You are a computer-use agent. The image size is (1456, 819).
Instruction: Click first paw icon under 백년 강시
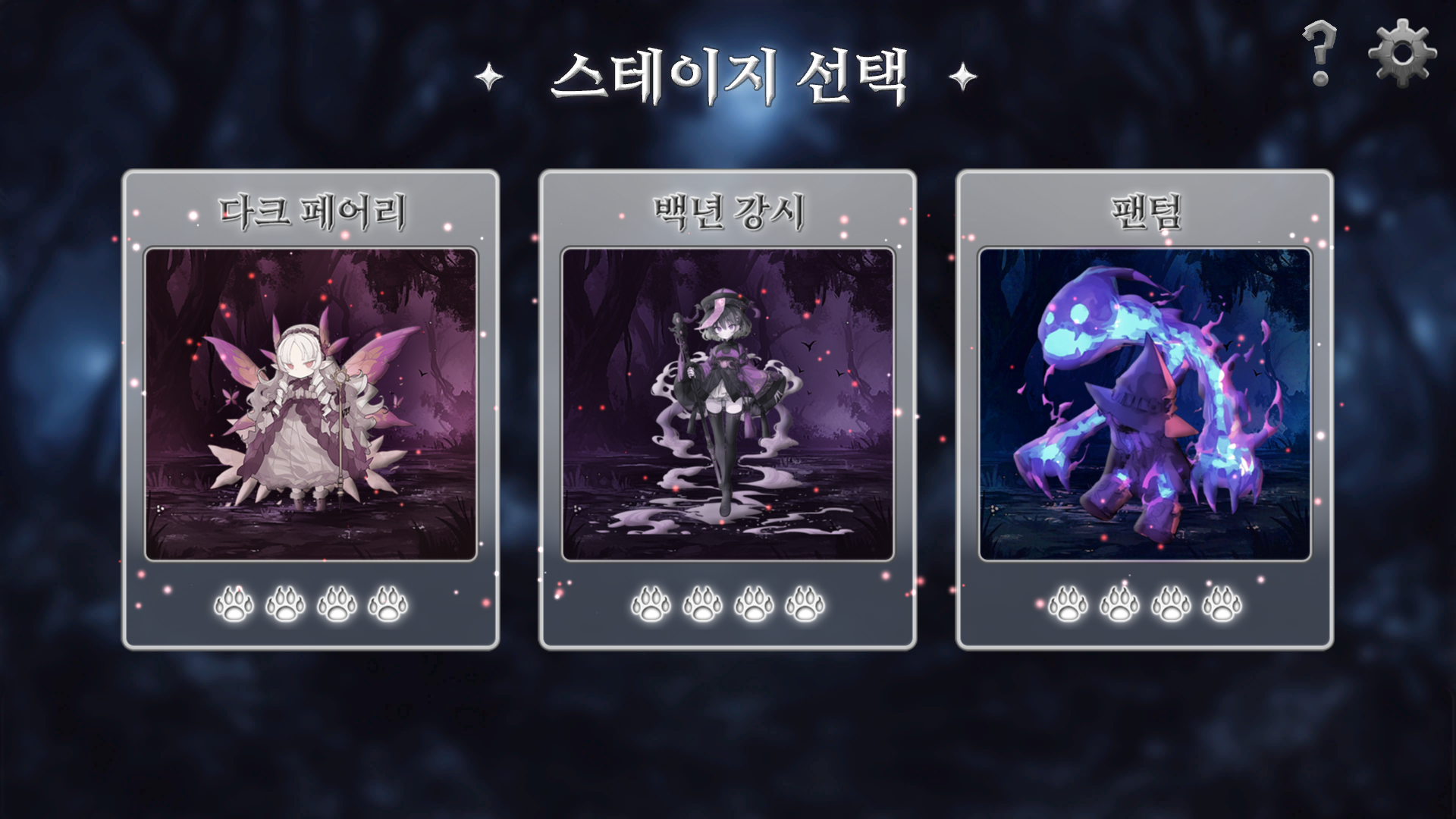click(651, 604)
